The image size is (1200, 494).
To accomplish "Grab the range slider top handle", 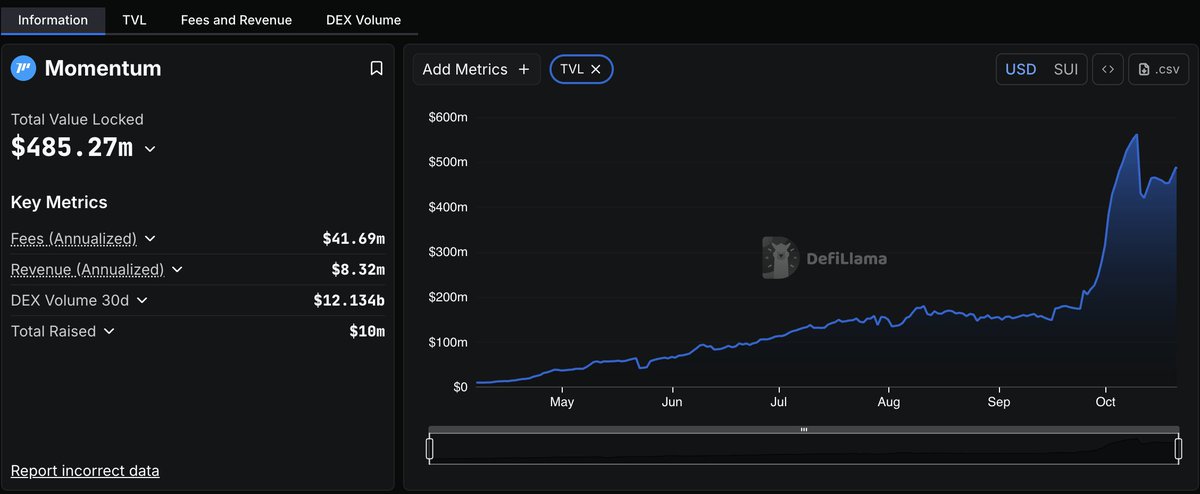I will [804, 430].
